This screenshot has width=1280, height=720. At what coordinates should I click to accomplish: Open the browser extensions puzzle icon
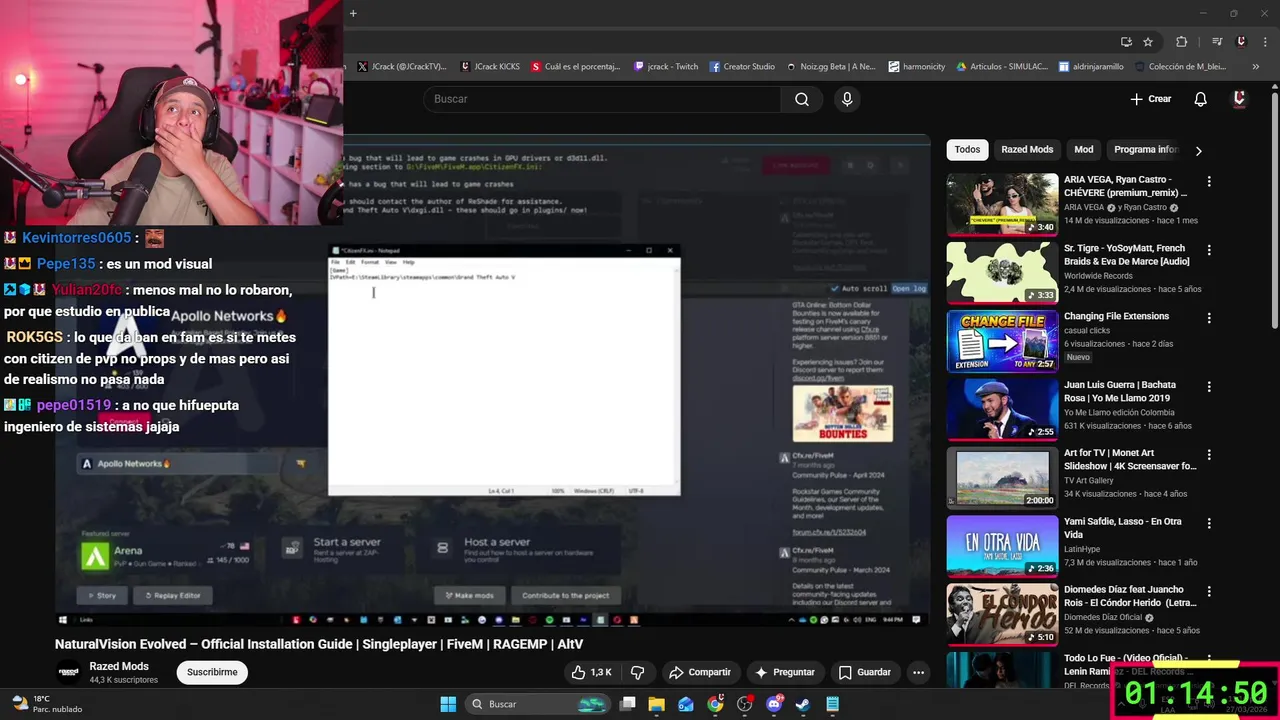point(1181,42)
